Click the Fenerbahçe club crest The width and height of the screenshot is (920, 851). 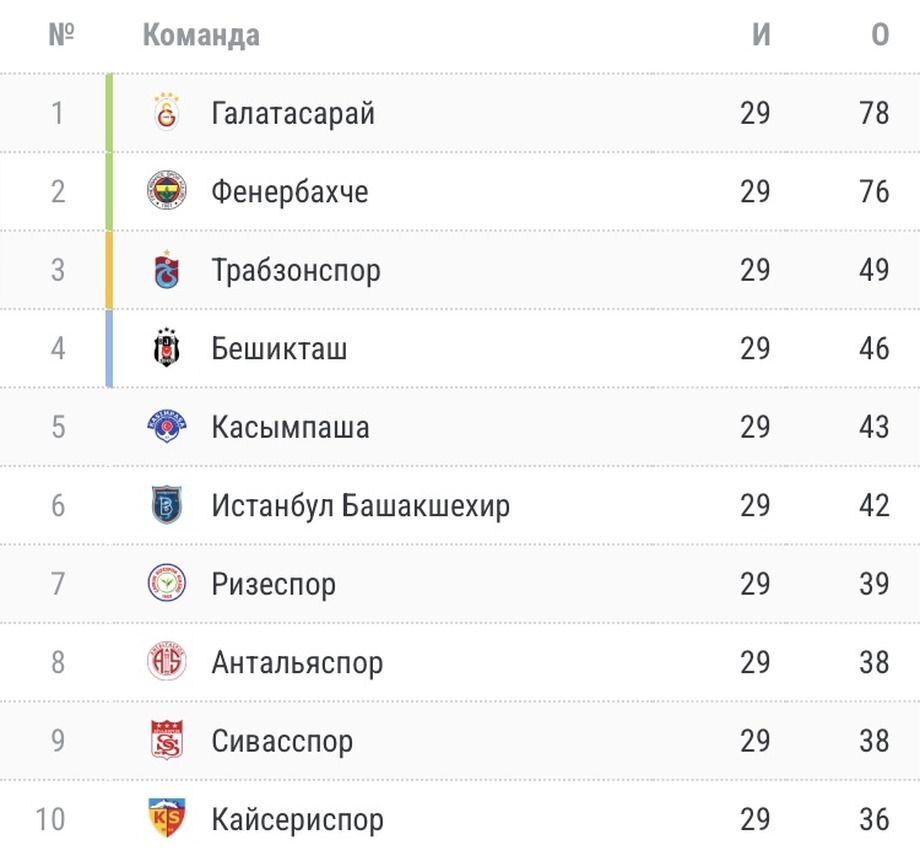tap(166, 190)
